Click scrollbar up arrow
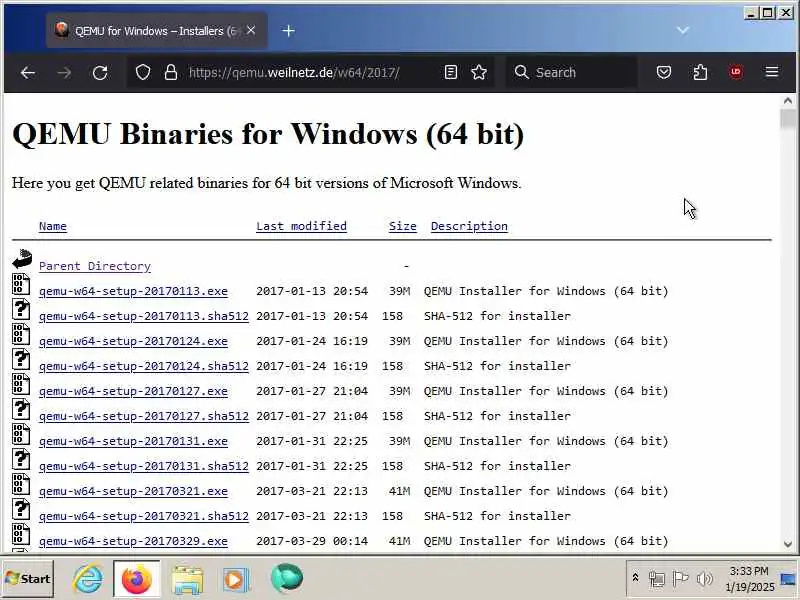 click(x=788, y=101)
